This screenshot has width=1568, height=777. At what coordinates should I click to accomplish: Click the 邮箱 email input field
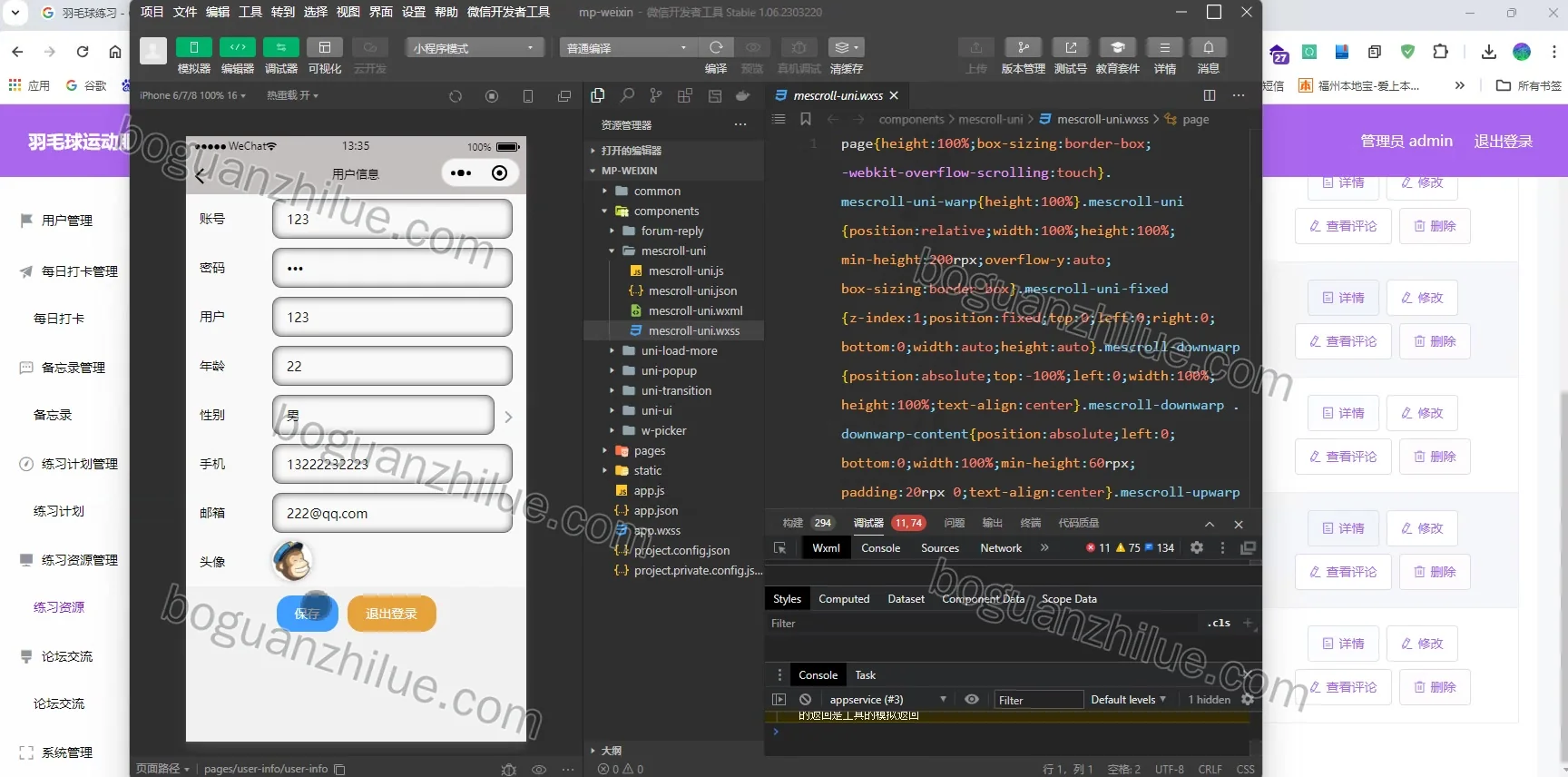click(x=392, y=513)
